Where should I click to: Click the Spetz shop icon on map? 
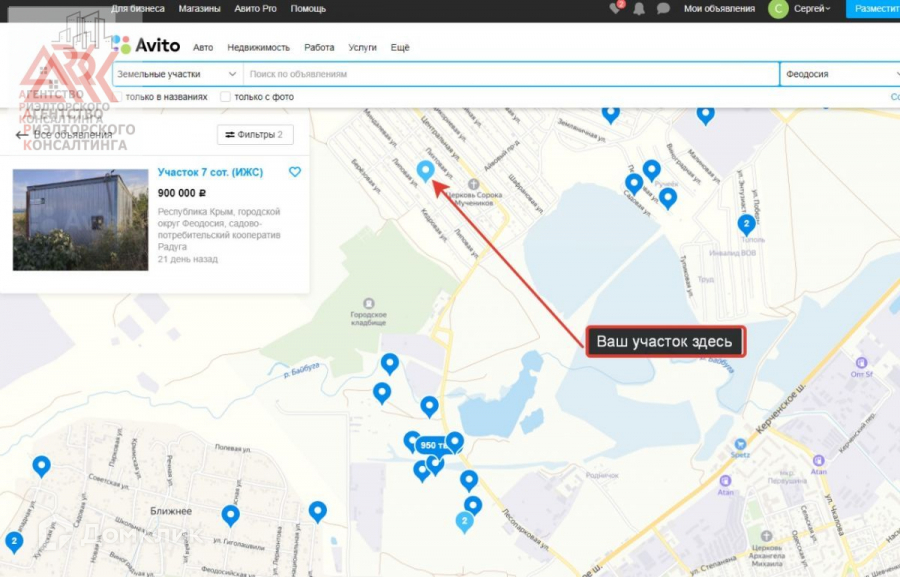tap(740, 444)
